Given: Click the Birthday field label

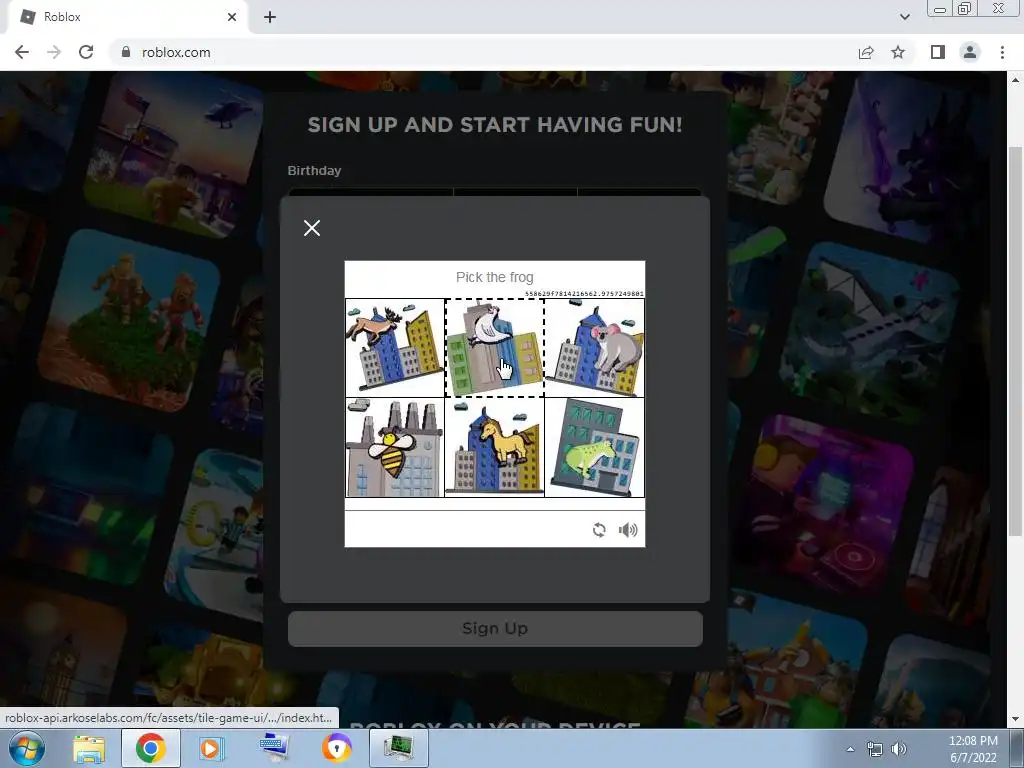Looking at the screenshot, I should [314, 170].
